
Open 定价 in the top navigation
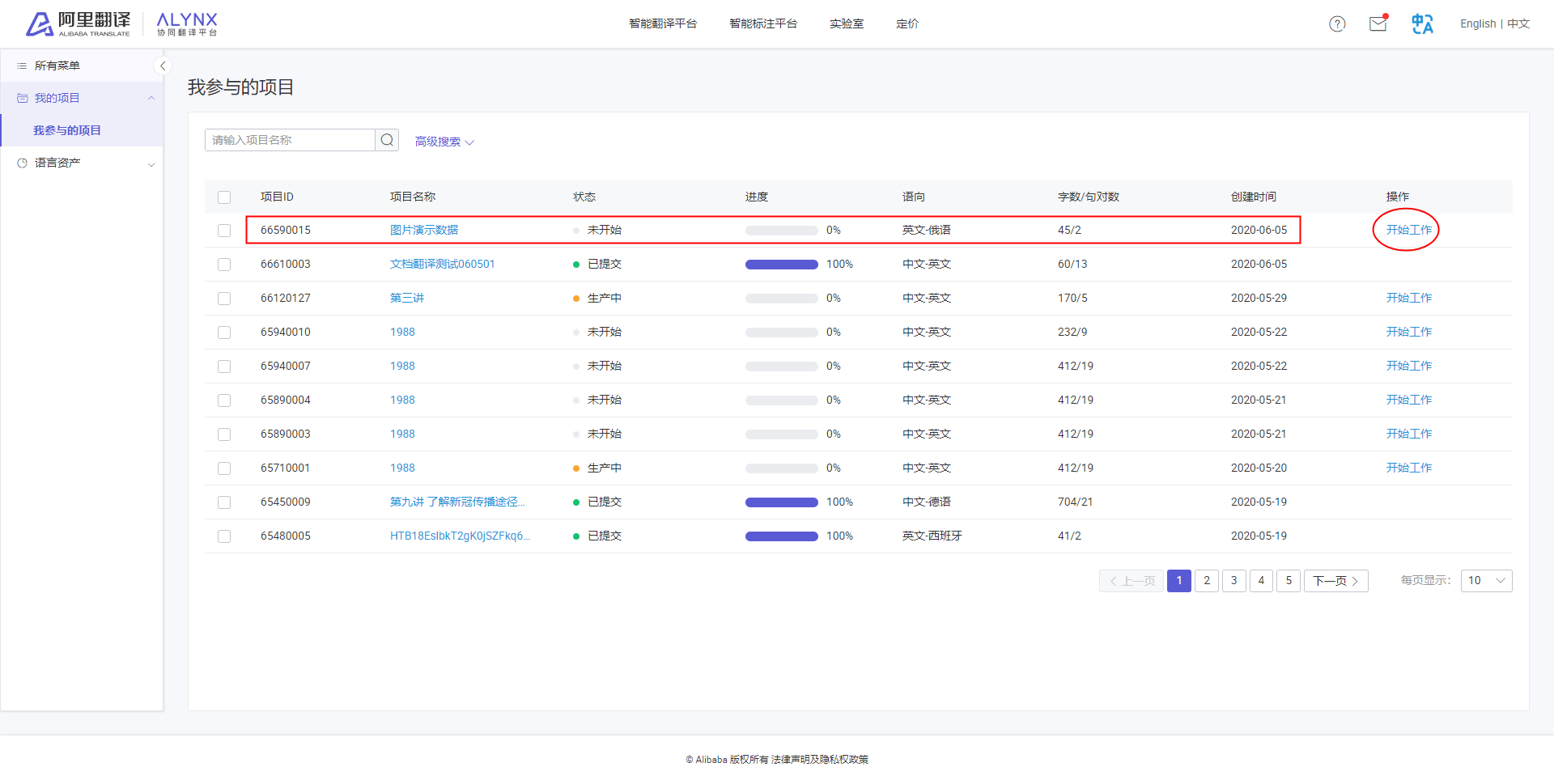[x=907, y=23]
